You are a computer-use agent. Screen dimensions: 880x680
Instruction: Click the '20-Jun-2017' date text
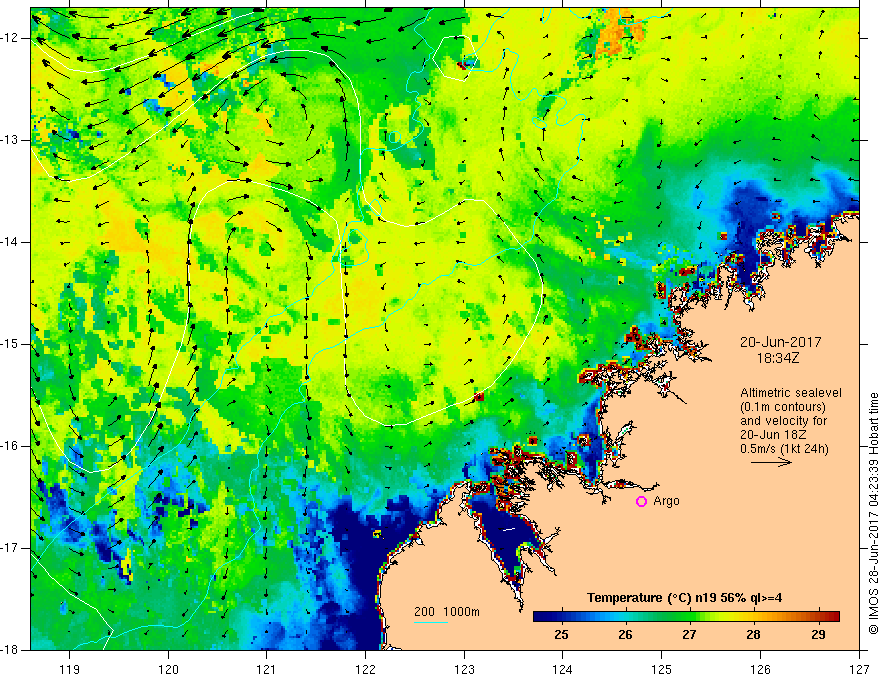pos(781,342)
